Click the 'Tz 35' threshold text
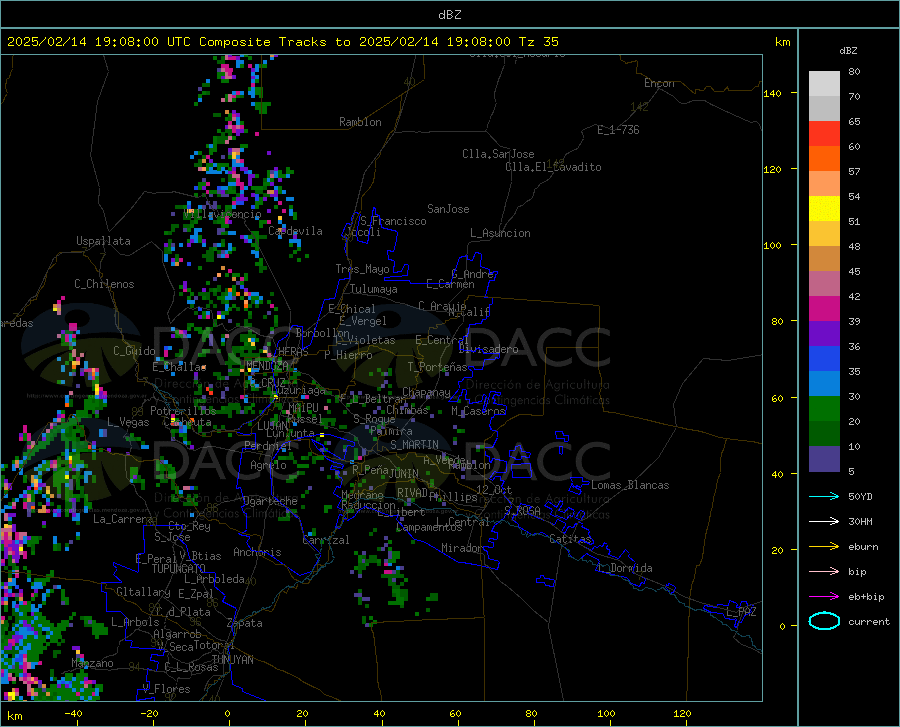 click(x=538, y=42)
